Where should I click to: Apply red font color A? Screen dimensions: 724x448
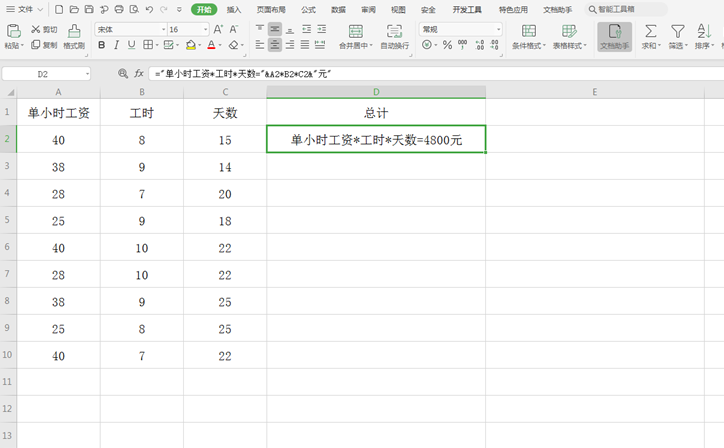(x=211, y=45)
